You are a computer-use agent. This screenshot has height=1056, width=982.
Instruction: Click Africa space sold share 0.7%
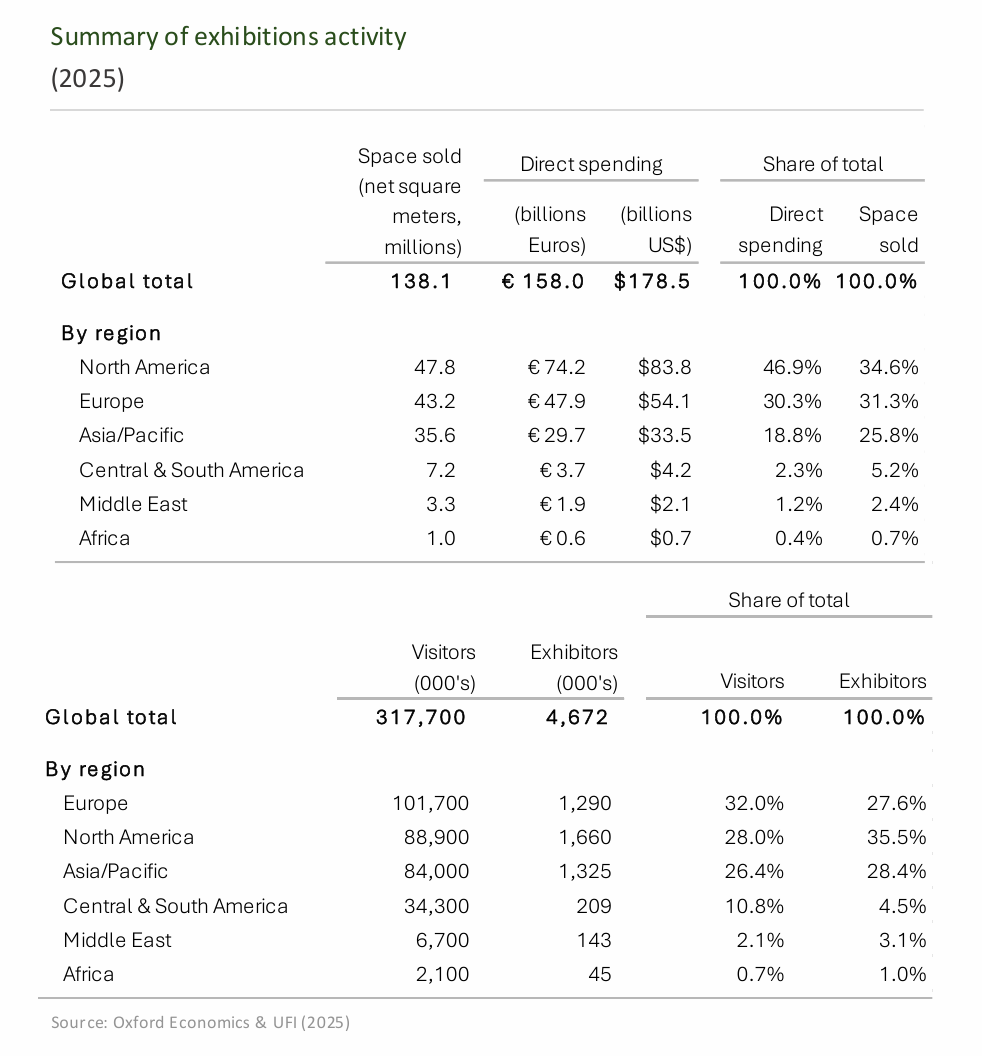pyautogui.click(x=894, y=538)
